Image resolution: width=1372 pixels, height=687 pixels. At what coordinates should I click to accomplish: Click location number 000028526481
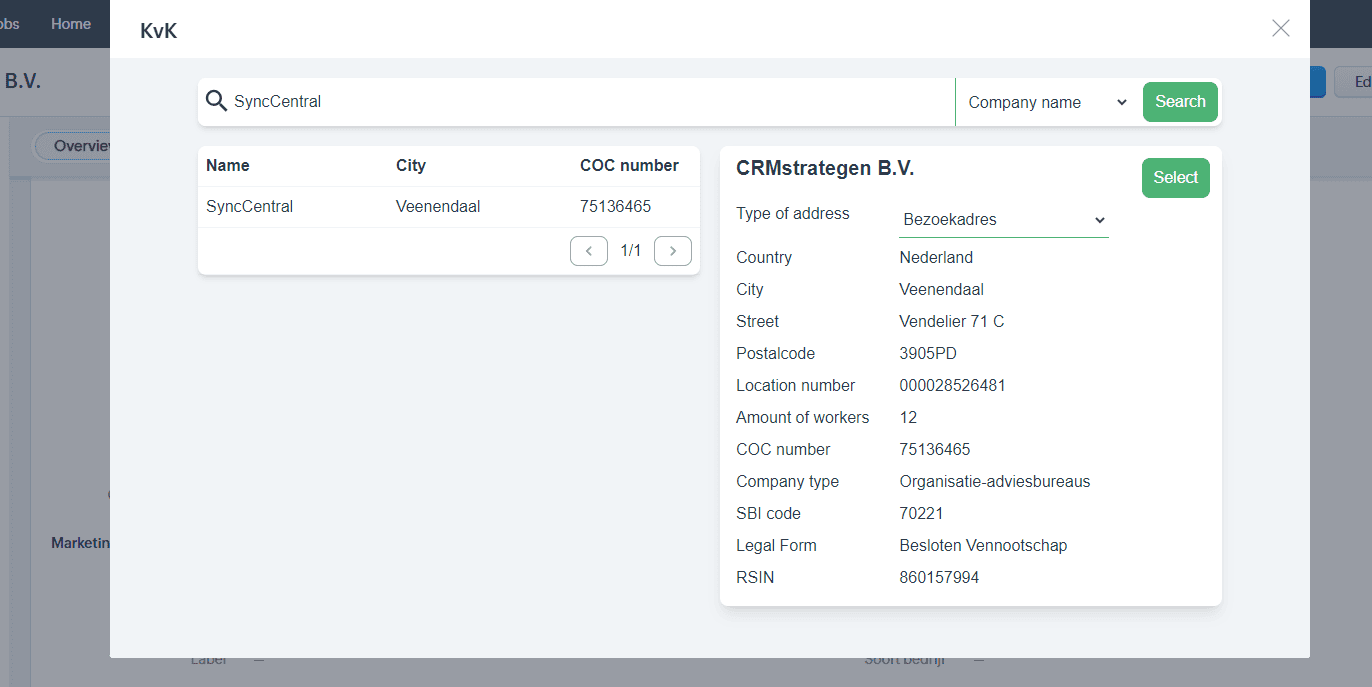point(953,385)
